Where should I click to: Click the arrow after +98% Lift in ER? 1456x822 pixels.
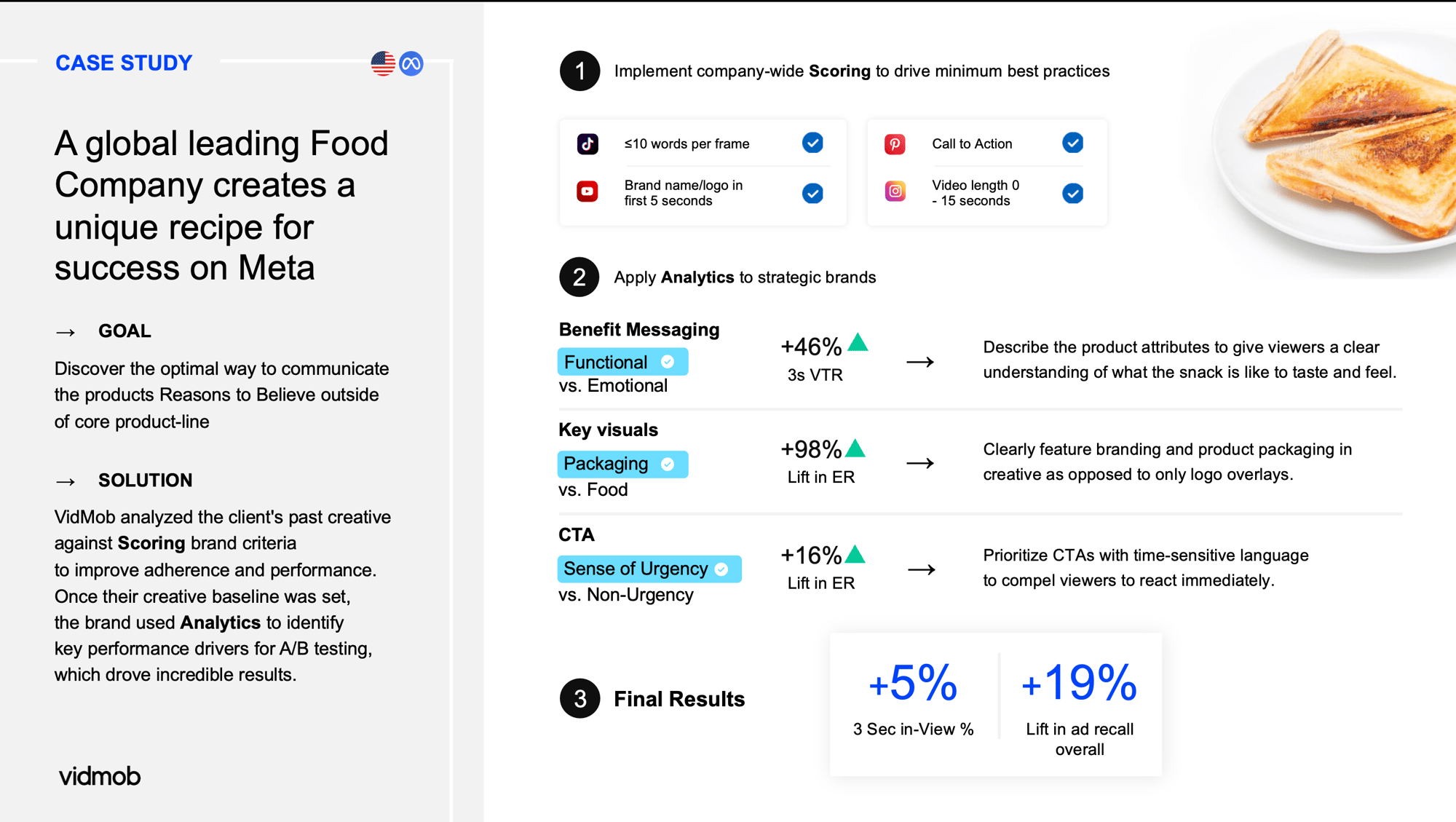[x=920, y=463]
